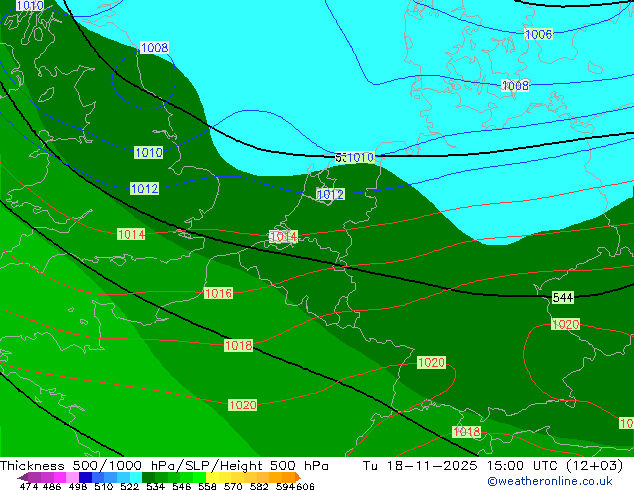
Task: Click the '1008' label on the closed circular isobar
Action: tap(154, 47)
